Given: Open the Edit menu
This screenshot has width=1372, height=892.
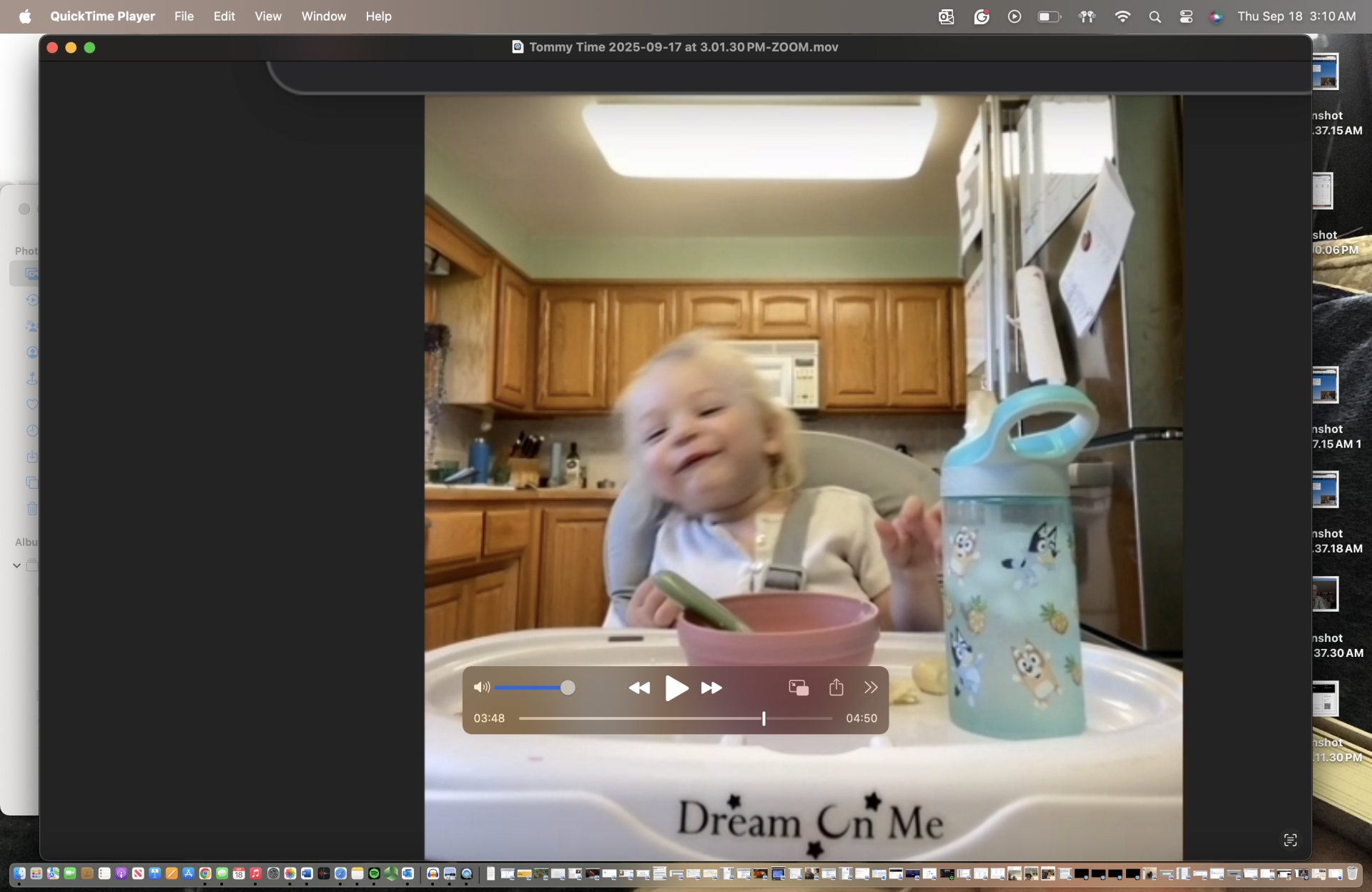Looking at the screenshot, I should [x=224, y=16].
